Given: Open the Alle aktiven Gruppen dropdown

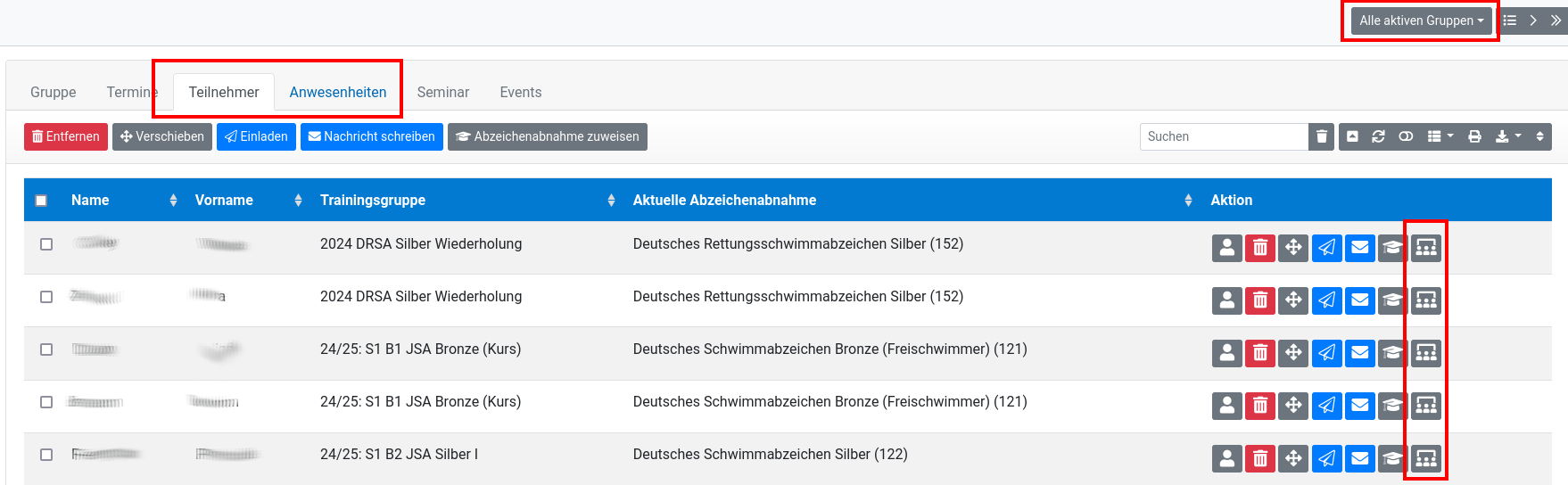Looking at the screenshot, I should (1421, 21).
